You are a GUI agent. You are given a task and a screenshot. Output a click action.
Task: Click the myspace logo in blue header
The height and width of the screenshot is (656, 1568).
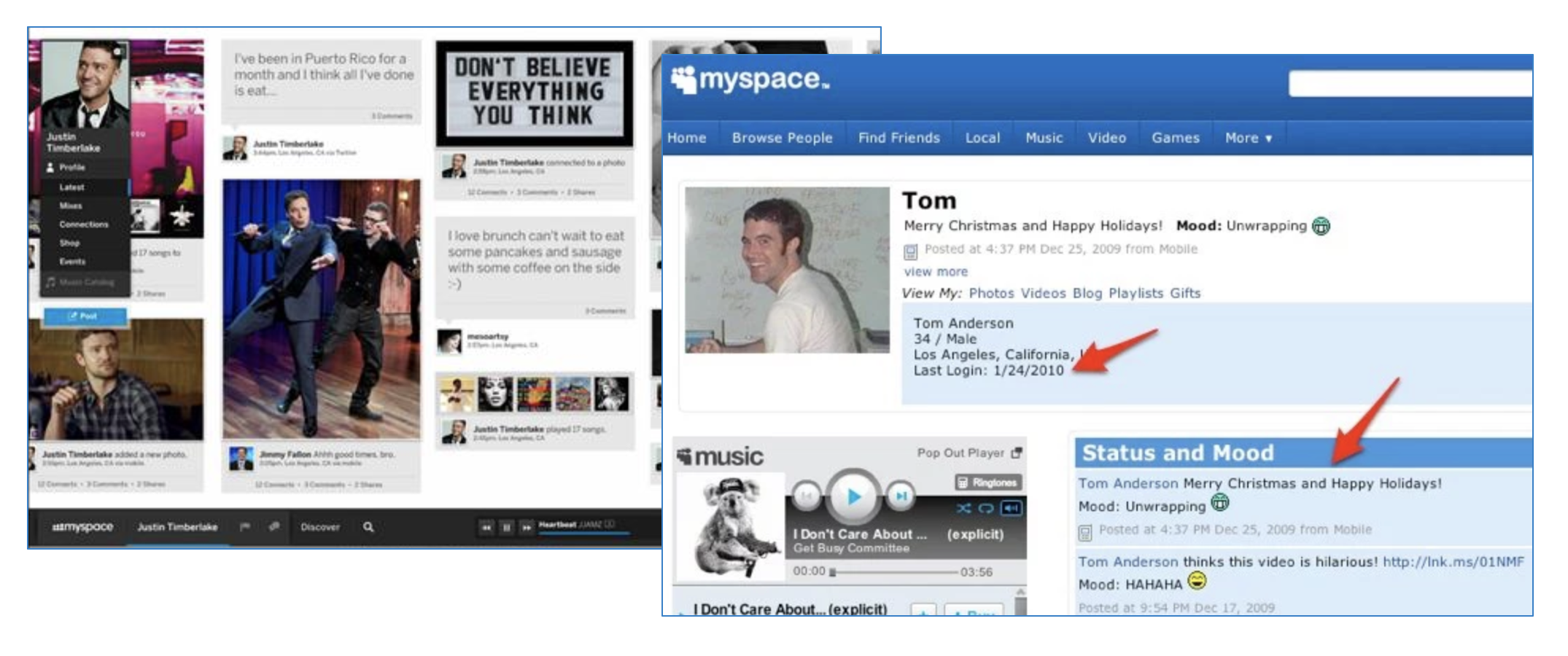[750, 79]
